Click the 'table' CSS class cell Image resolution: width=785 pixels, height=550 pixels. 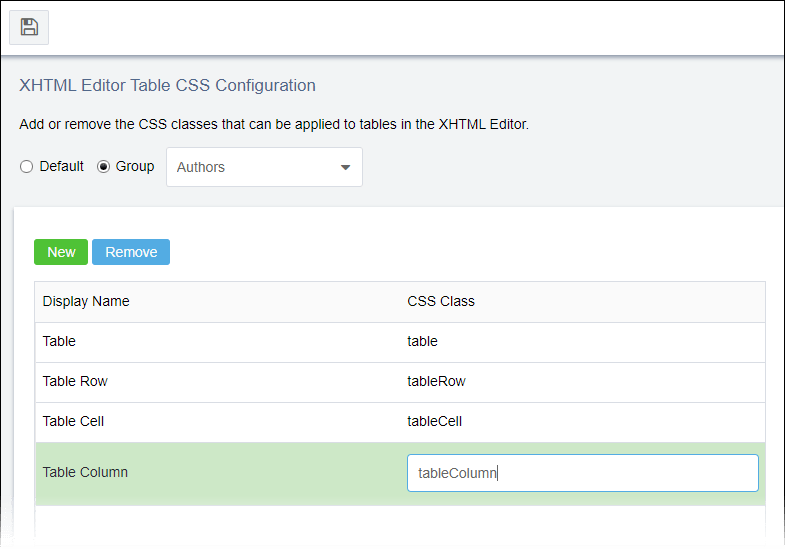pos(583,342)
